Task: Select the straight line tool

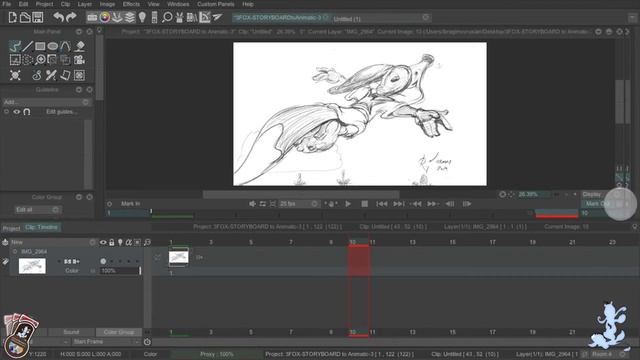Action: (27, 46)
